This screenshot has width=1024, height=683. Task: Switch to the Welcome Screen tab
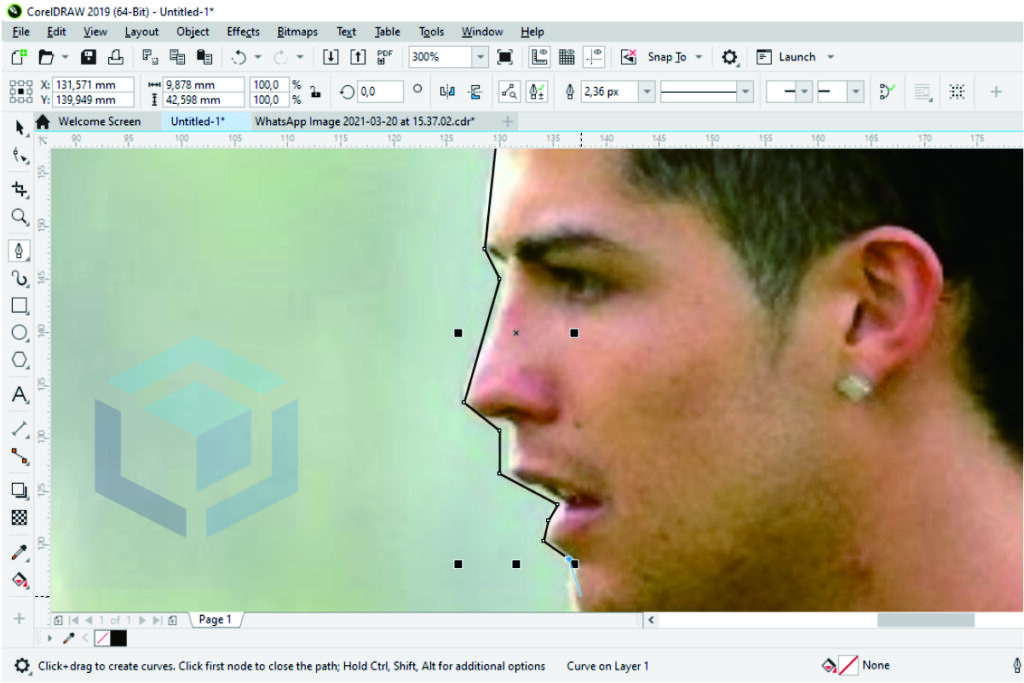point(99,121)
